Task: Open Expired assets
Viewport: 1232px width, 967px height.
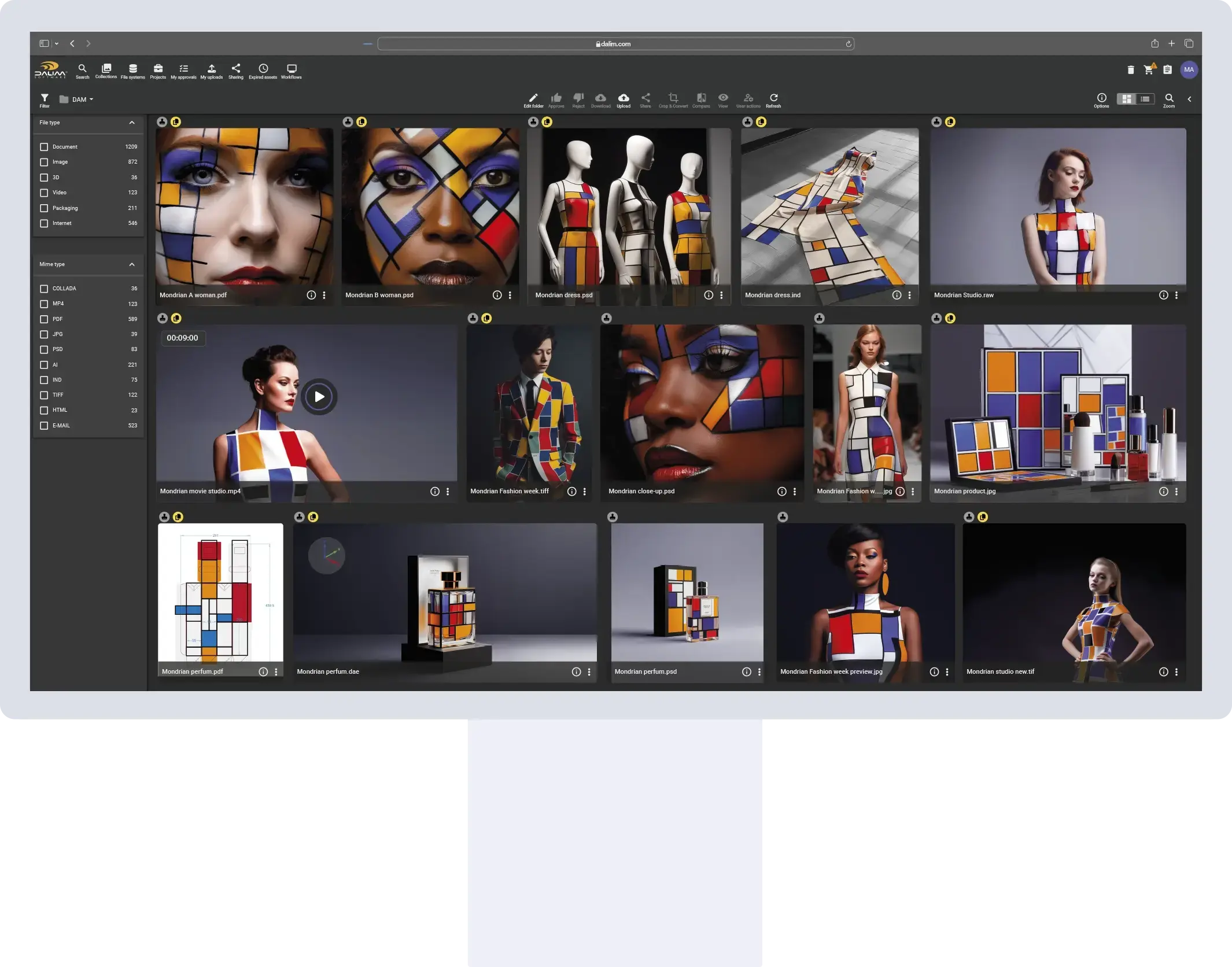Action: coord(263,69)
